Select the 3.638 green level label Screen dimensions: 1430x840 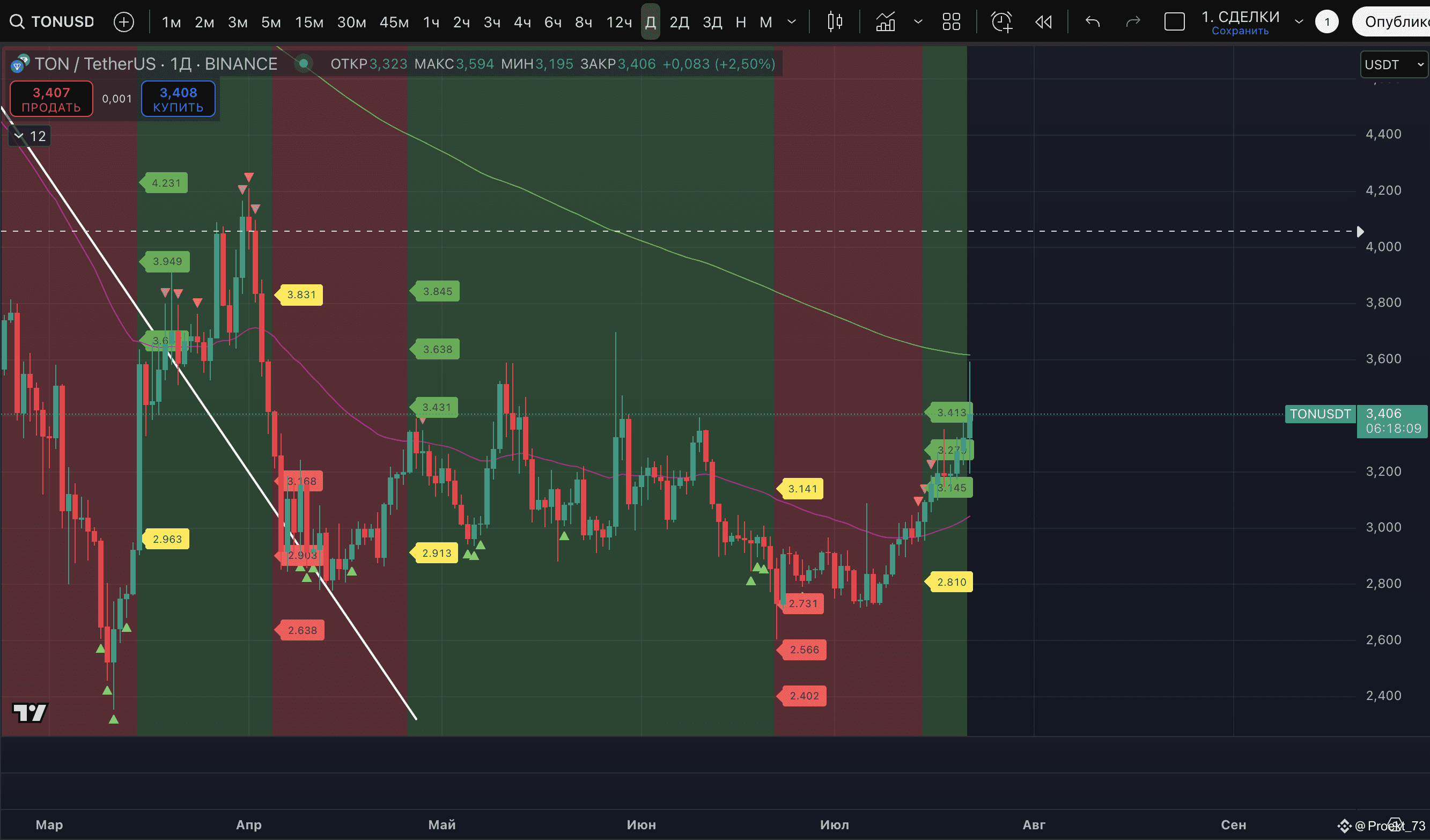(434, 349)
